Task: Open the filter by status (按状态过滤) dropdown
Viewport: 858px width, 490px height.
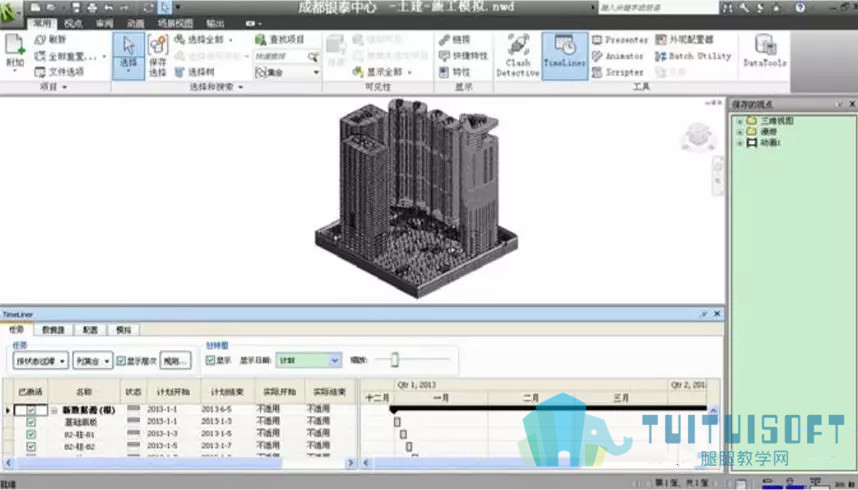Action: coord(40,361)
